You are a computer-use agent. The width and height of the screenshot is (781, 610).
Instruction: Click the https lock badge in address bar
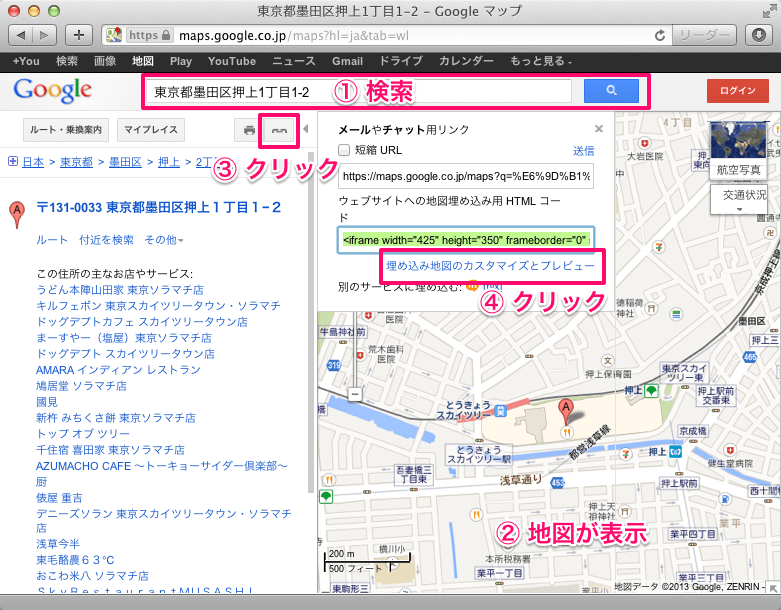pos(149,35)
